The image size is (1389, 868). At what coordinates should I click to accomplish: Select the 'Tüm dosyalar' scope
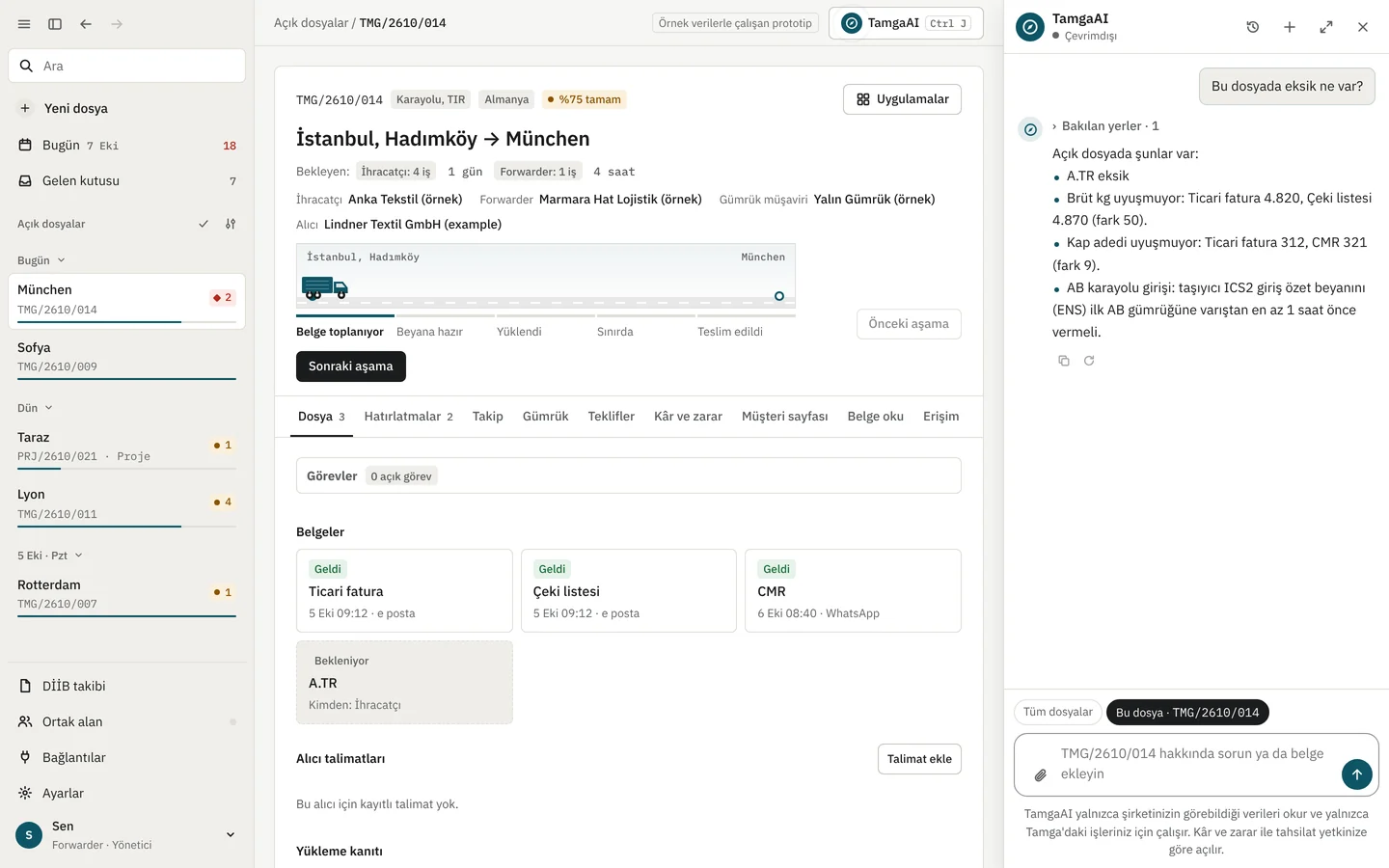1057,713
